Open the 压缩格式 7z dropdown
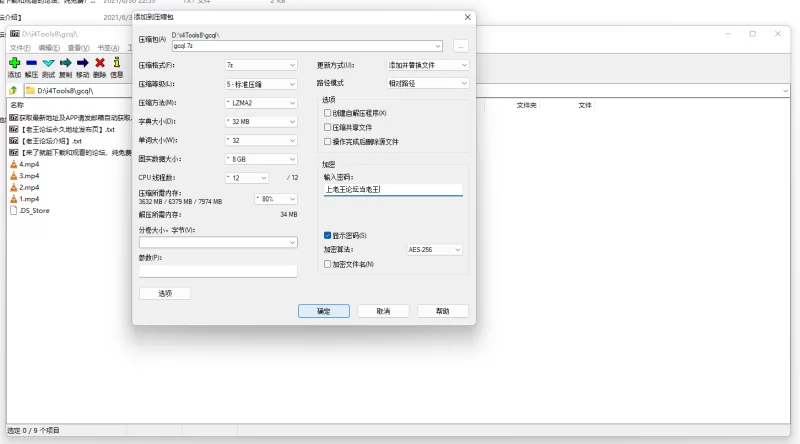Image resolution: width=800 pixels, height=444 pixels. click(261, 65)
